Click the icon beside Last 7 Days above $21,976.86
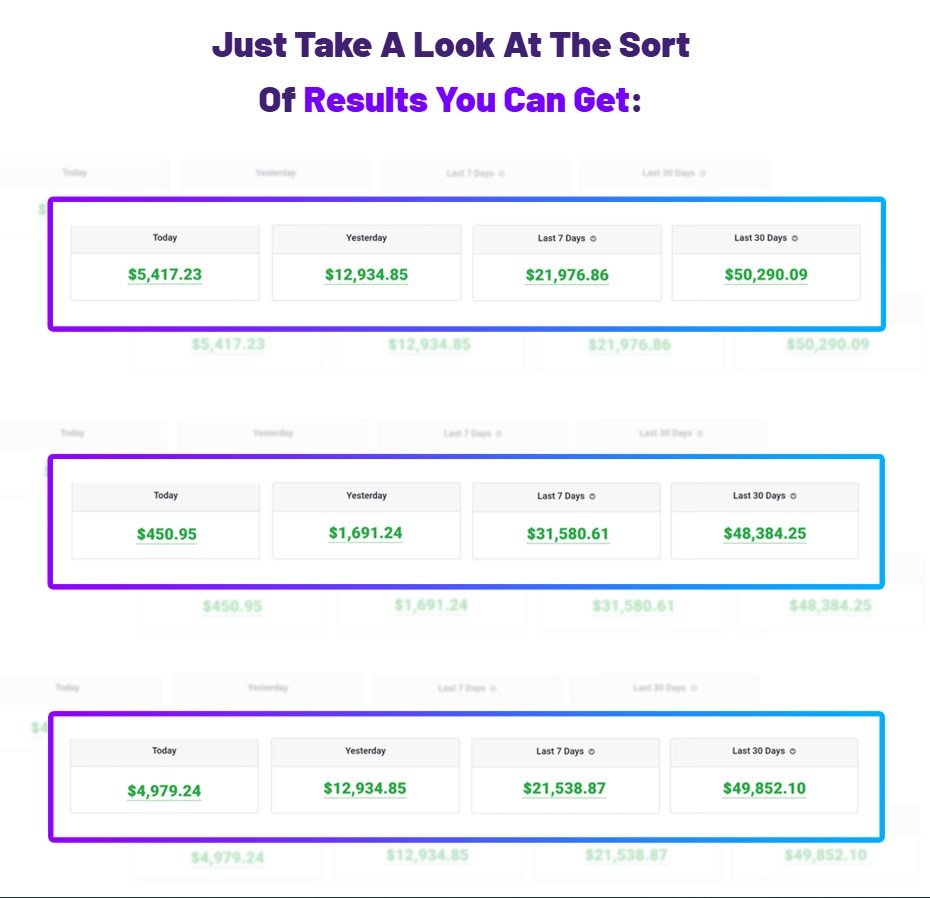The height and width of the screenshot is (898, 930). 593,239
